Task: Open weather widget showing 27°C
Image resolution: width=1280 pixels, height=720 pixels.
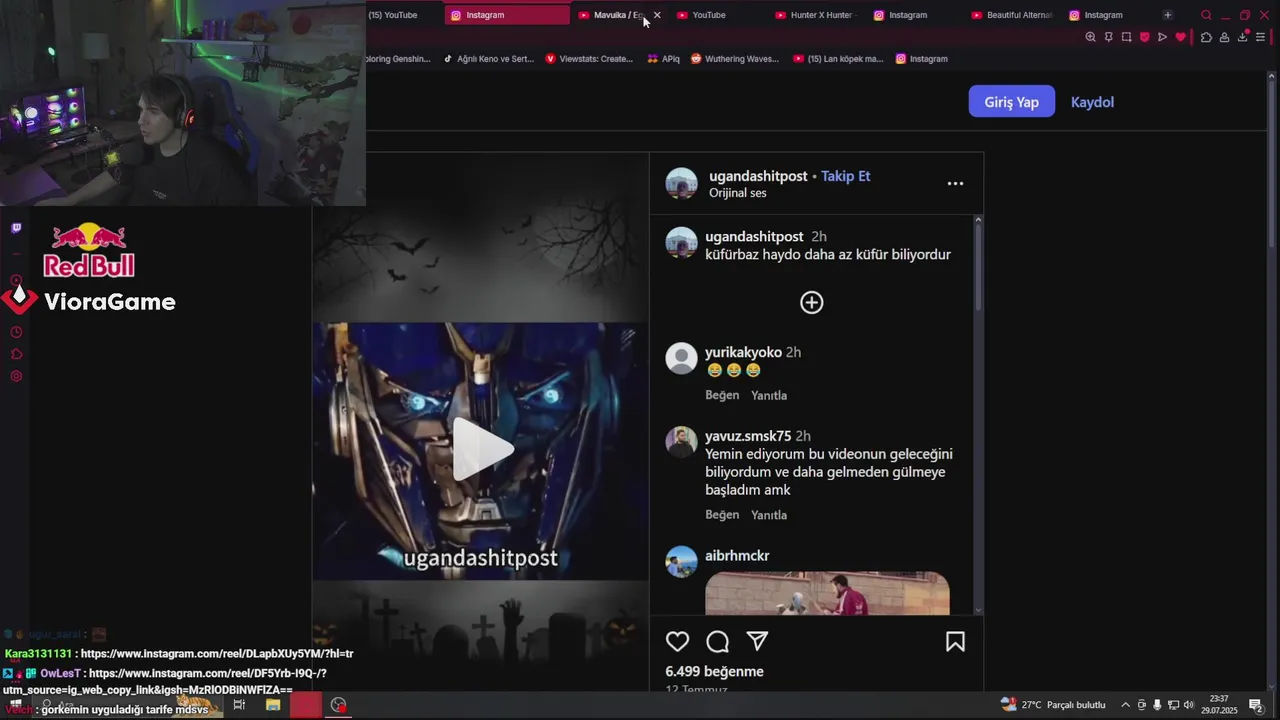Action: pyautogui.click(x=1053, y=705)
